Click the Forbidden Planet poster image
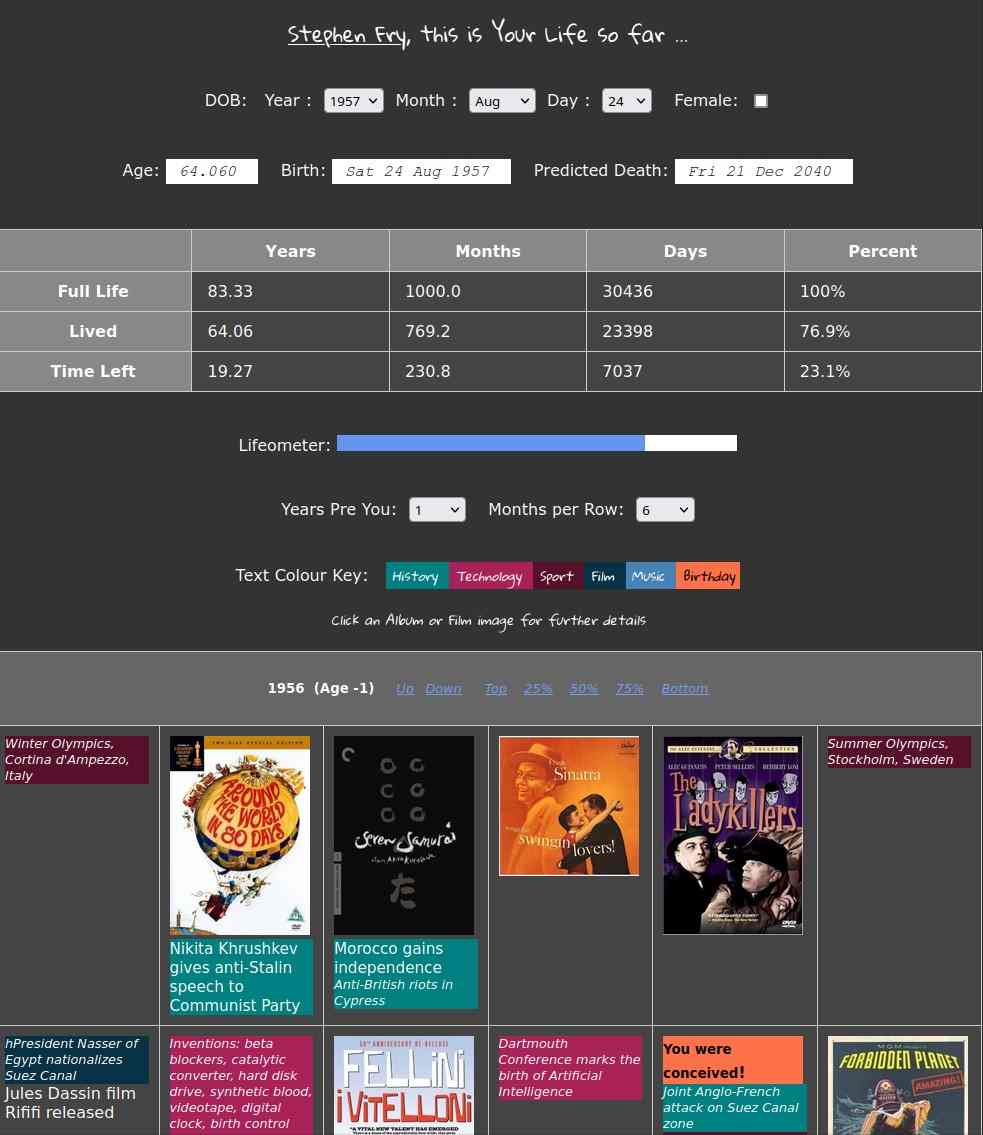The height and width of the screenshot is (1135, 983). [898, 1085]
